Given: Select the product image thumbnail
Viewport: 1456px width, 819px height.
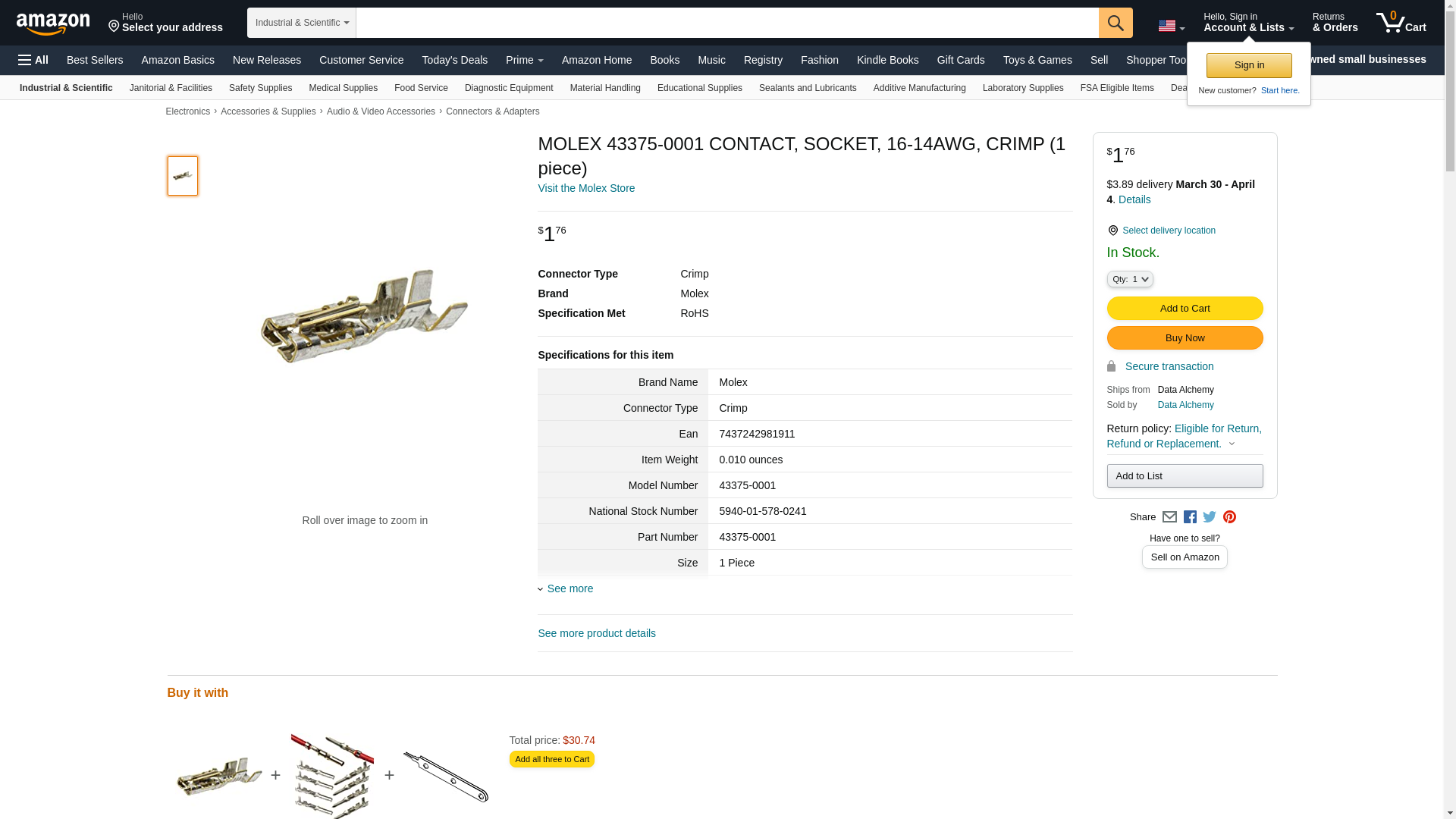Looking at the screenshot, I should pyautogui.click(x=183, y=176).
